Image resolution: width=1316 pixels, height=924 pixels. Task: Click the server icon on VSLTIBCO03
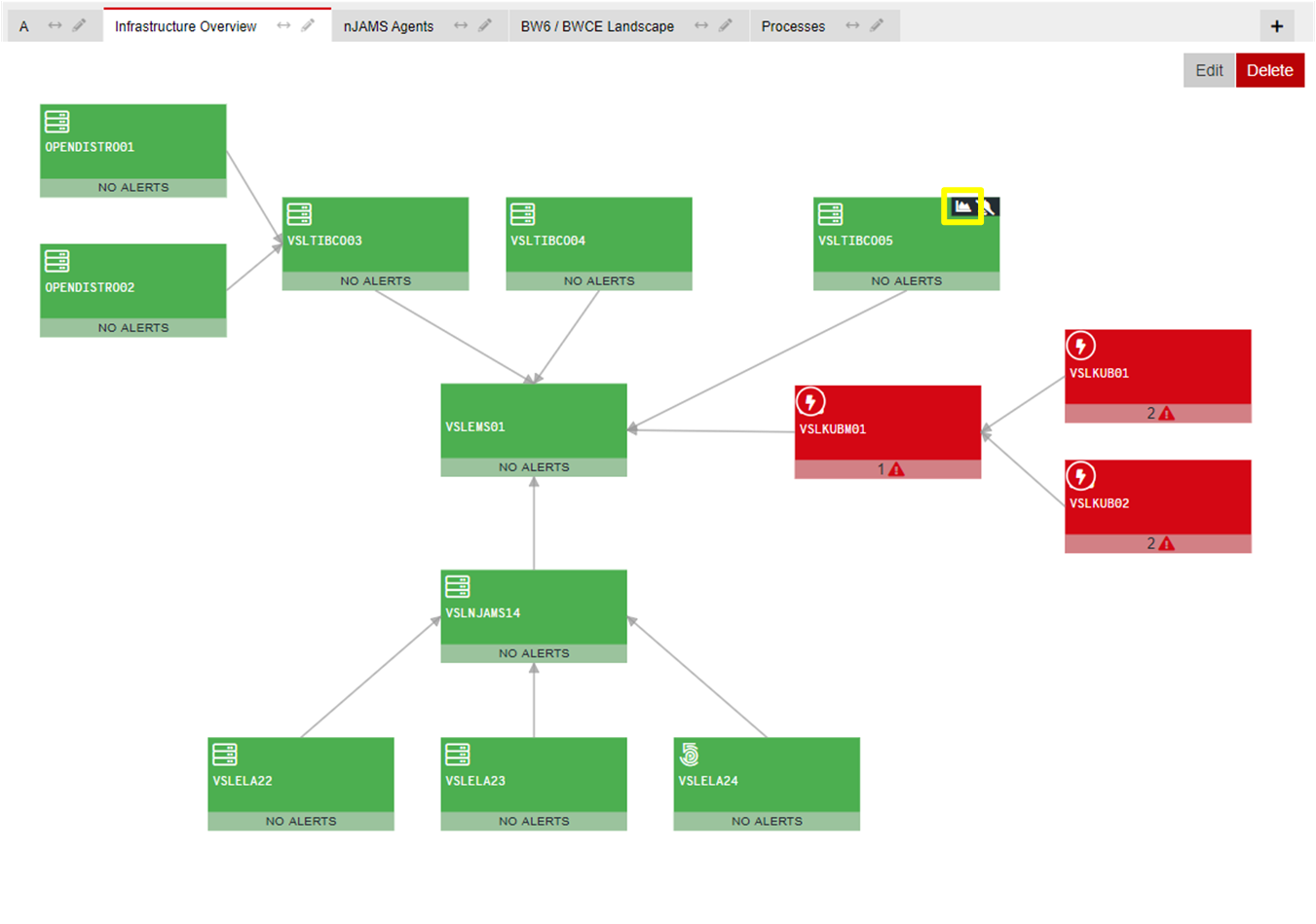(300, 214)
